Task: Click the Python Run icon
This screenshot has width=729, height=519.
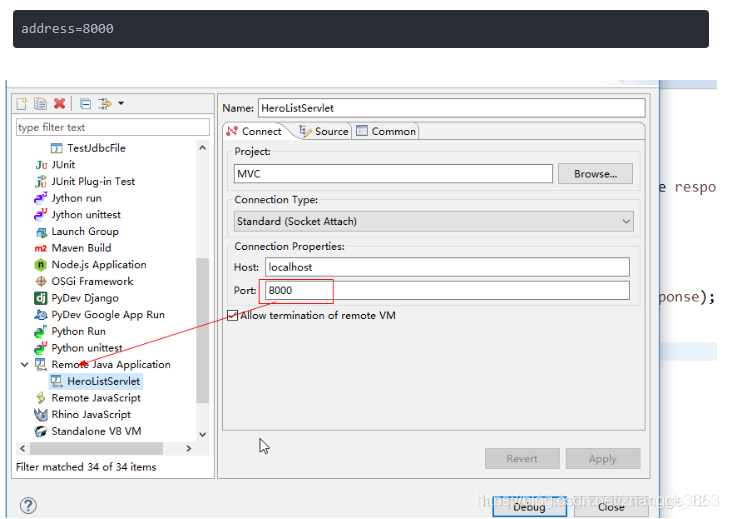Action: pos(40,332)
